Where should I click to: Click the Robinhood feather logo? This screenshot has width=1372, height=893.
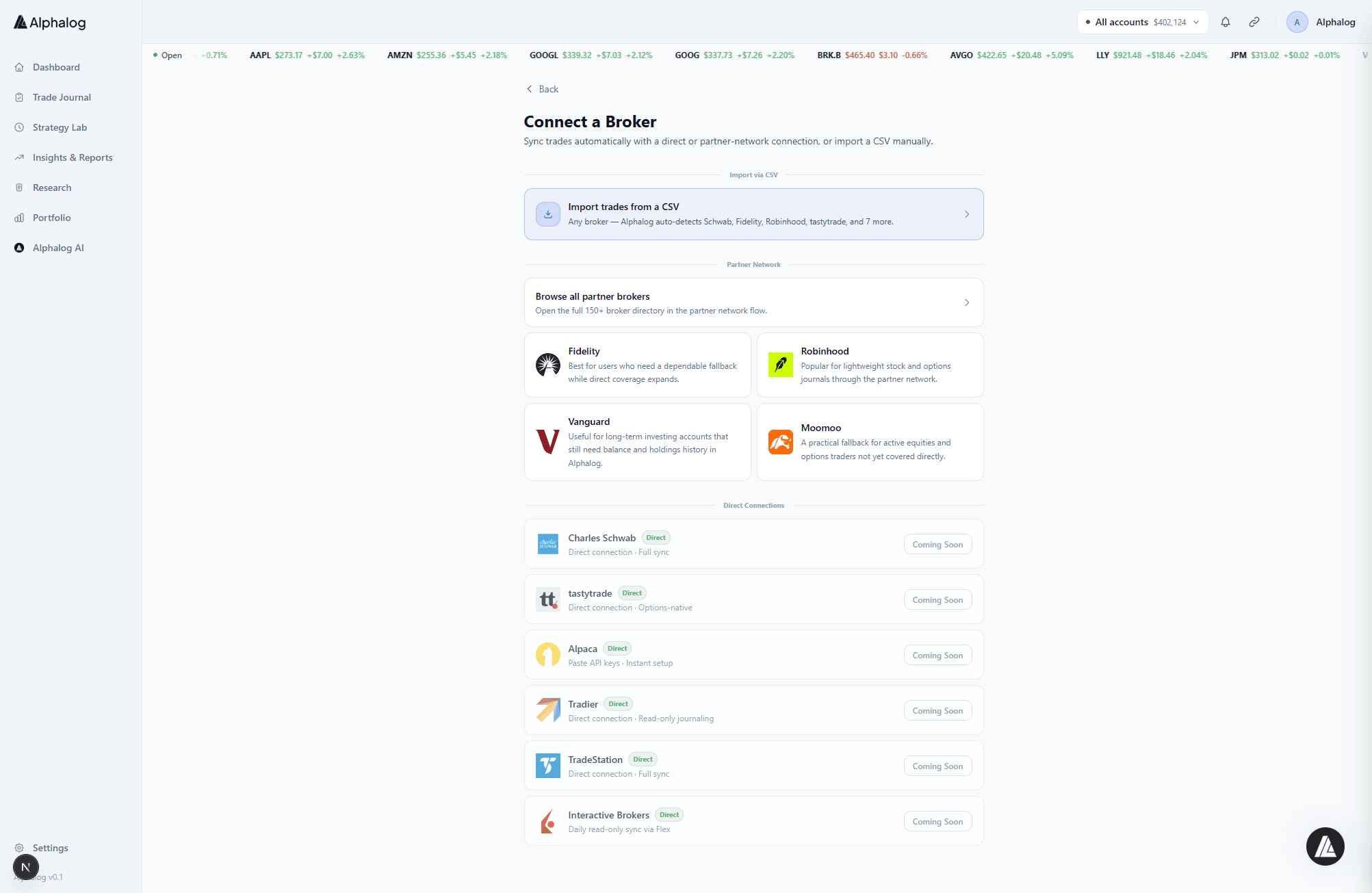781,365
